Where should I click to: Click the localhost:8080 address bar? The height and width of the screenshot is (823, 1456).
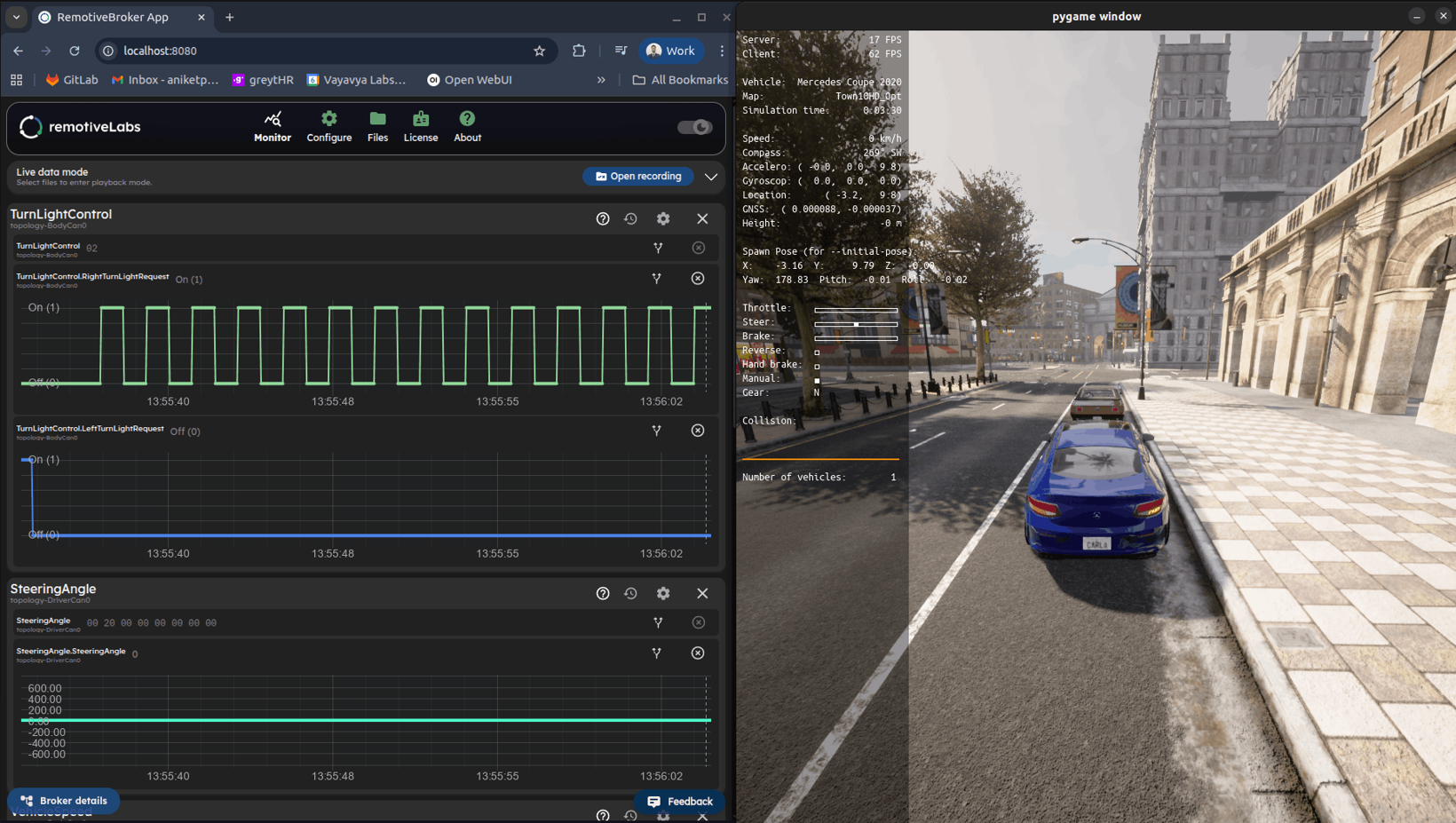[x=320, y=51]
